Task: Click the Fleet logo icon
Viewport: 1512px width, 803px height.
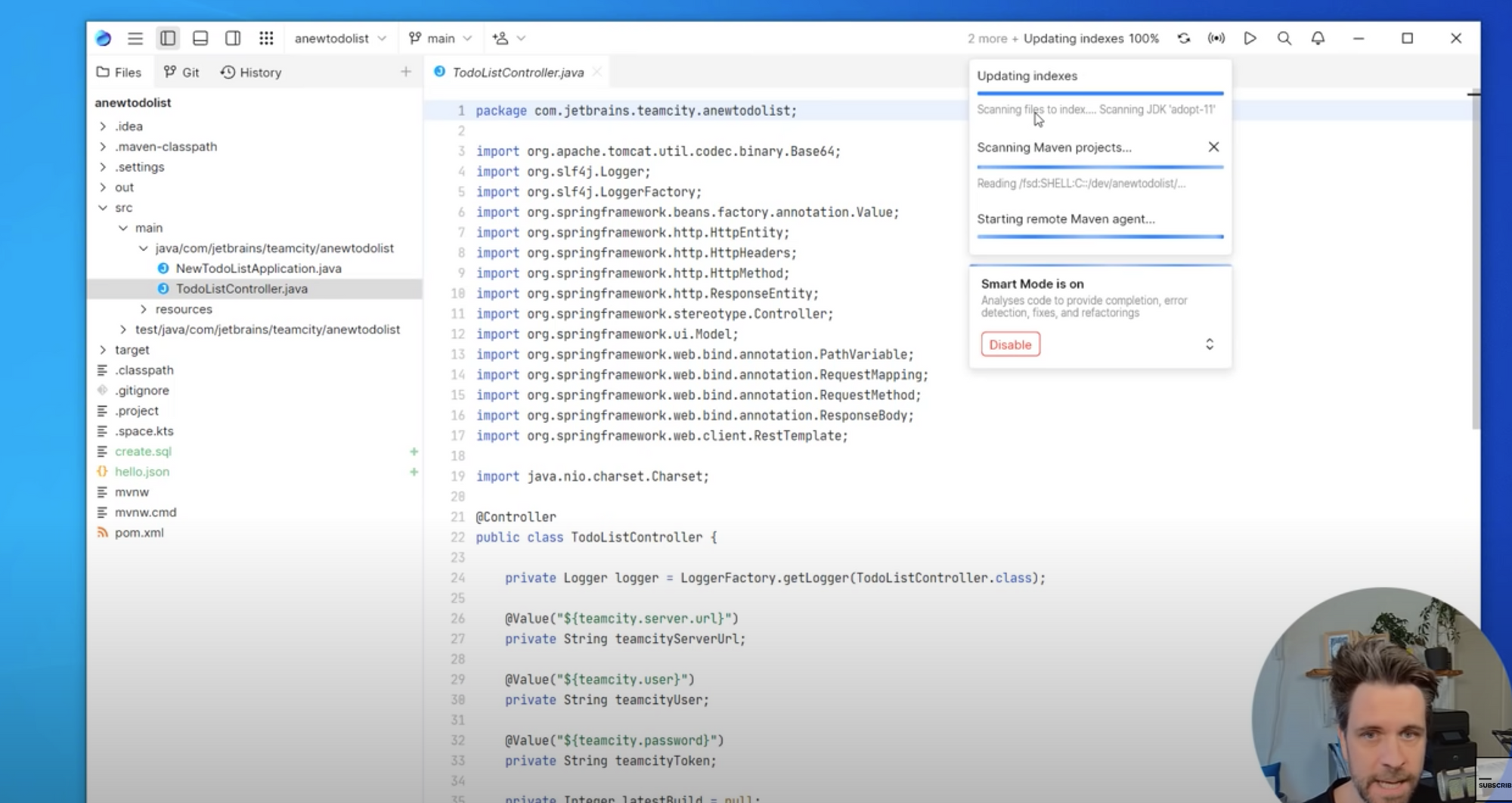Action: click(104, 38)
